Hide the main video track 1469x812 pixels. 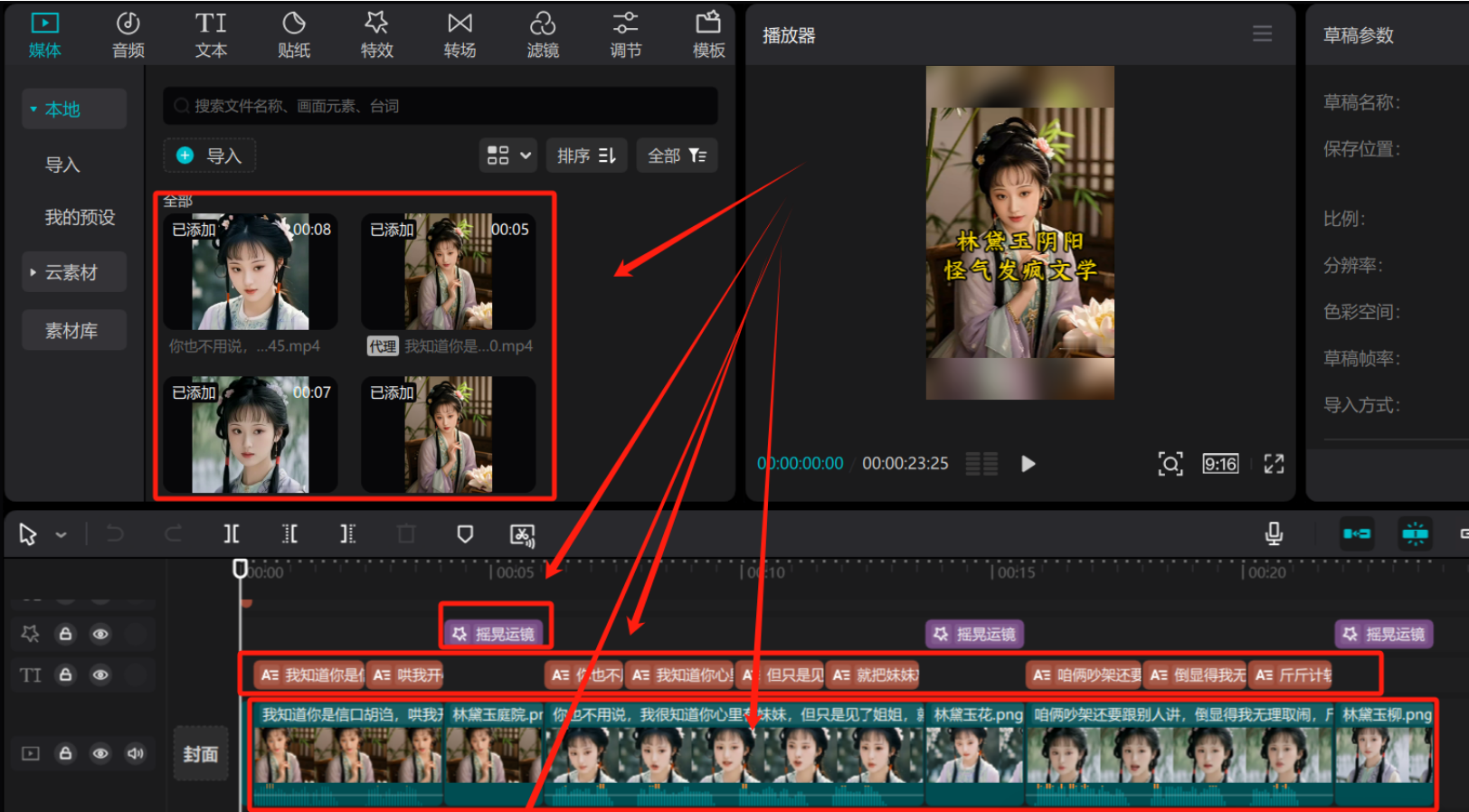point(100,753)
